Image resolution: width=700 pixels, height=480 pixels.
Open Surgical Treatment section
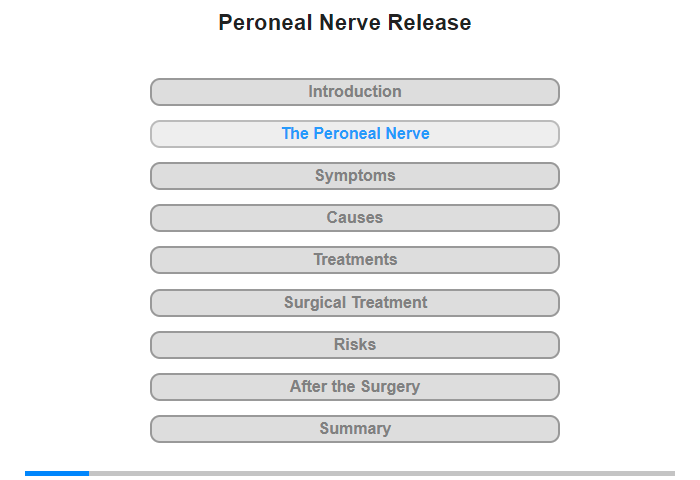pyautogui.click(x=354, y=303)
